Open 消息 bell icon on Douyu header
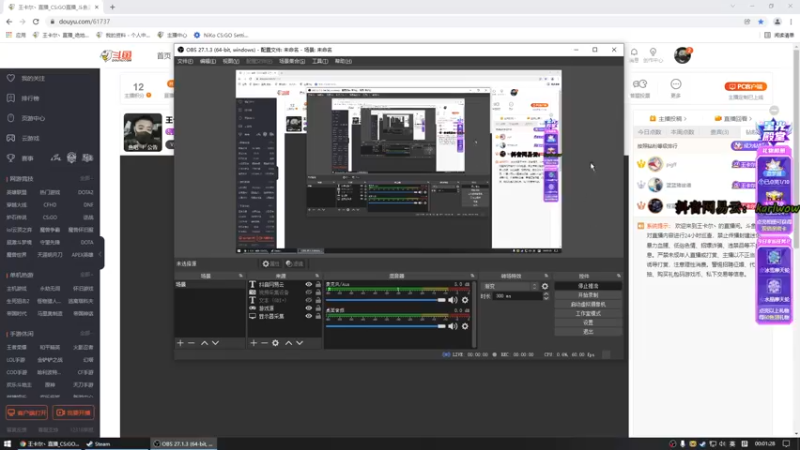800x450 pixels. click(634, 52)
